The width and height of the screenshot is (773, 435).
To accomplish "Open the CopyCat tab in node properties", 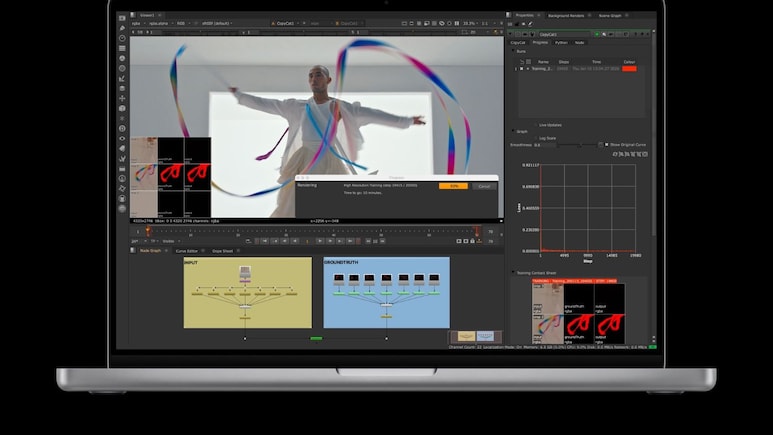I will click(x=518, y=43).
